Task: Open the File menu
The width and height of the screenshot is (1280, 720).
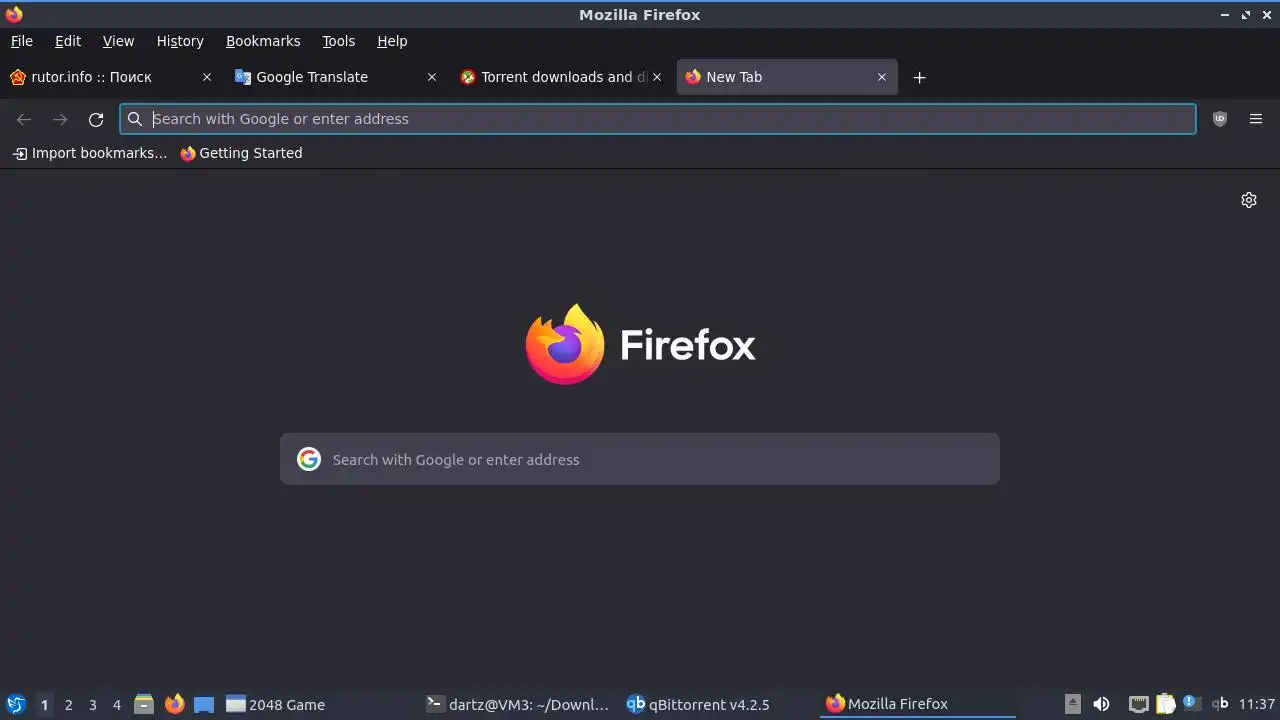Action: coord(22,41)
